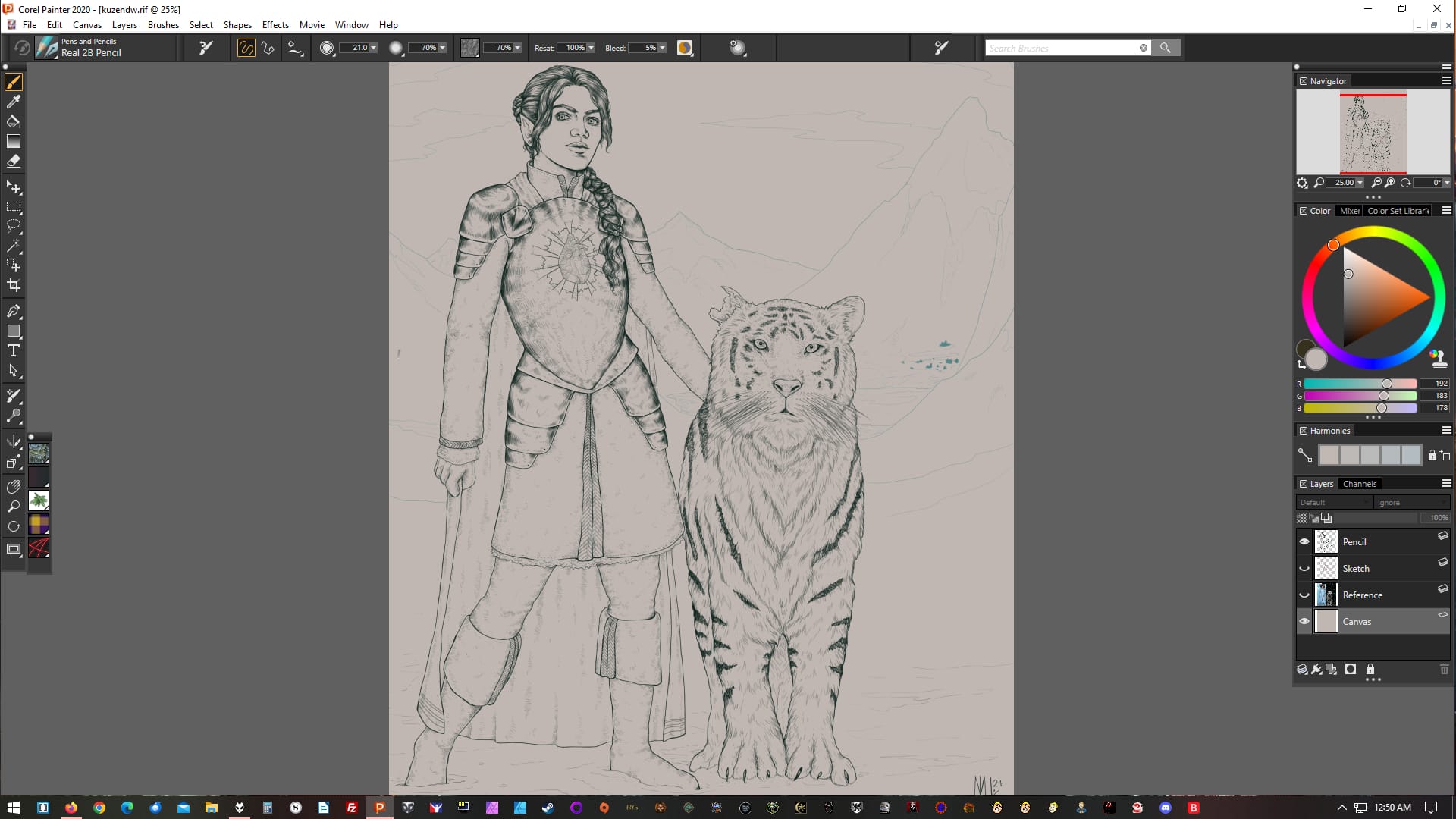Screen dimensions: 1456x819
Task: Select the Paint Bucket tool
Action: coord(13,121)
